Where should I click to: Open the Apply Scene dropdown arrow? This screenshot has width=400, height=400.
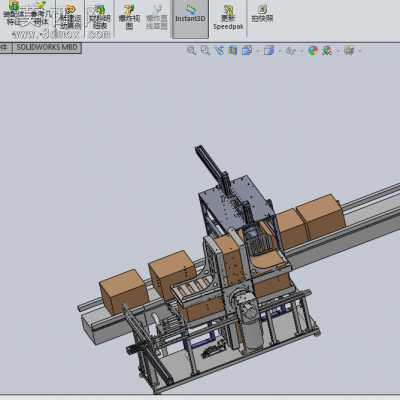click(x=338, y=51)
